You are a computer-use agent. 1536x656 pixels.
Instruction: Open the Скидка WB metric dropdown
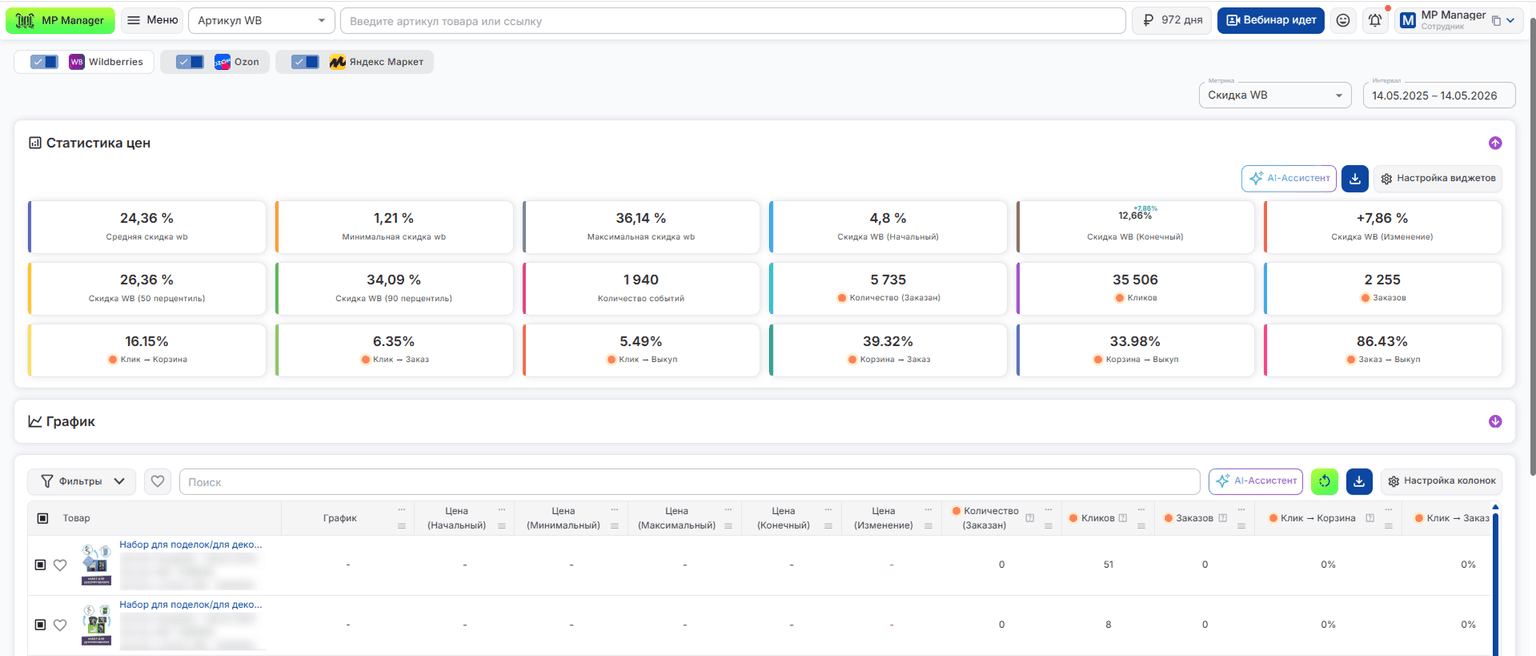[x=1276, y=95]
